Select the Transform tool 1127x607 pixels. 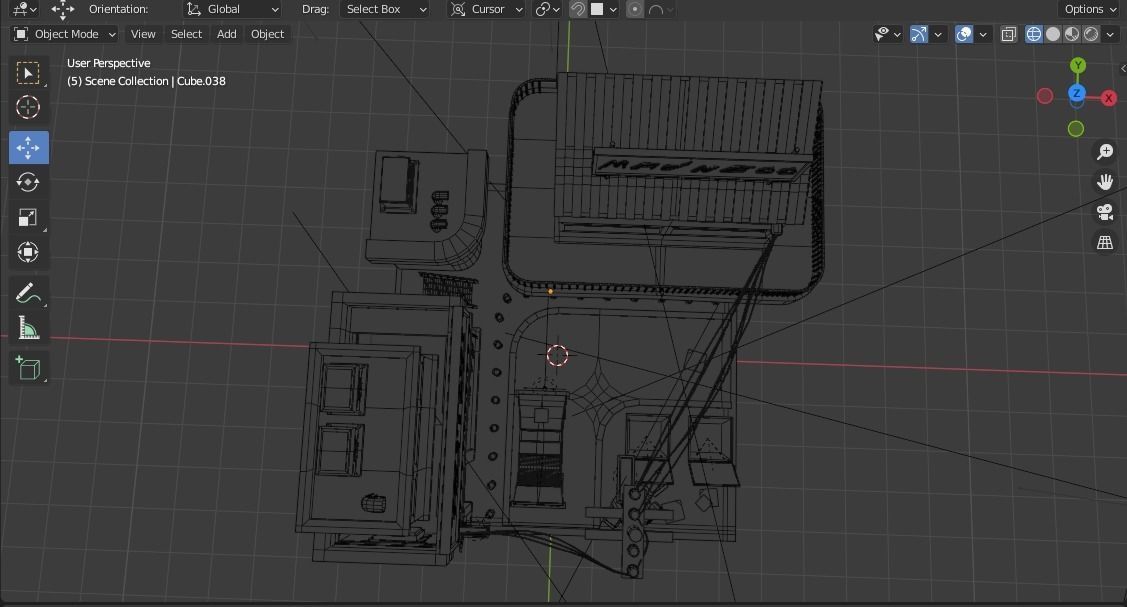[28, 252]
